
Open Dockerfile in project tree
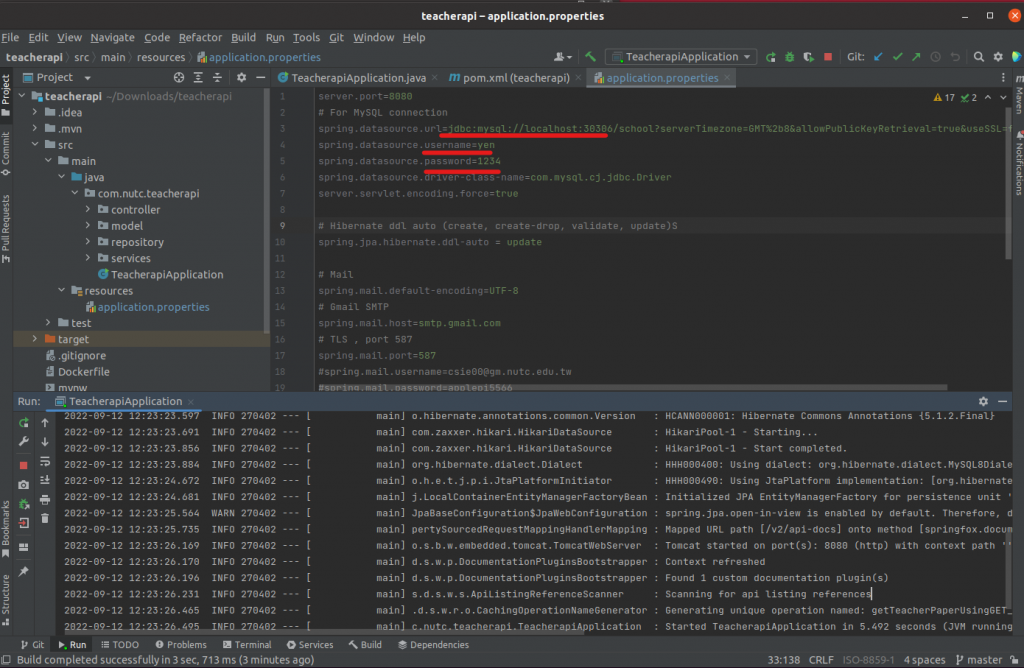tap(84, 372)
